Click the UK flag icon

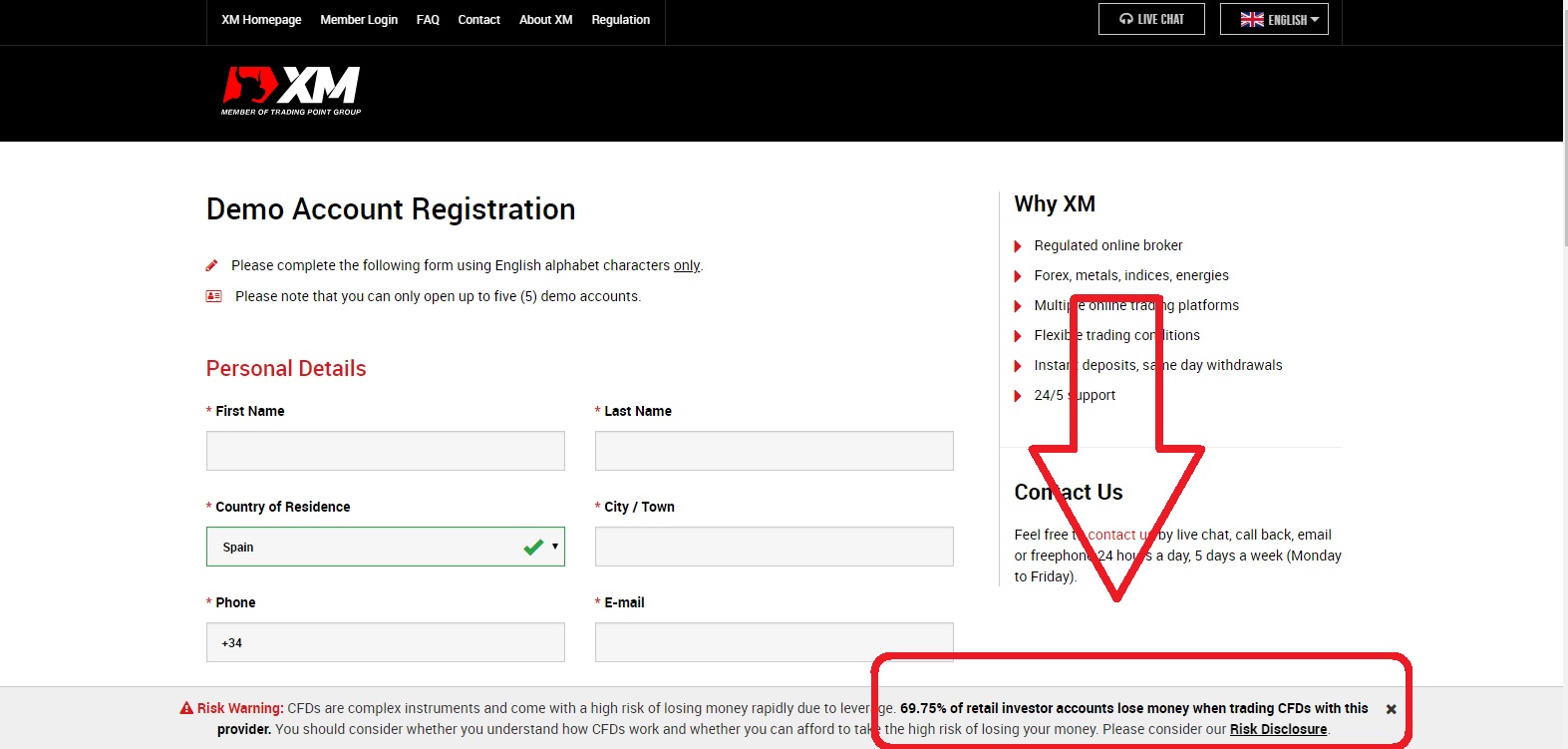coord(1252,19)
